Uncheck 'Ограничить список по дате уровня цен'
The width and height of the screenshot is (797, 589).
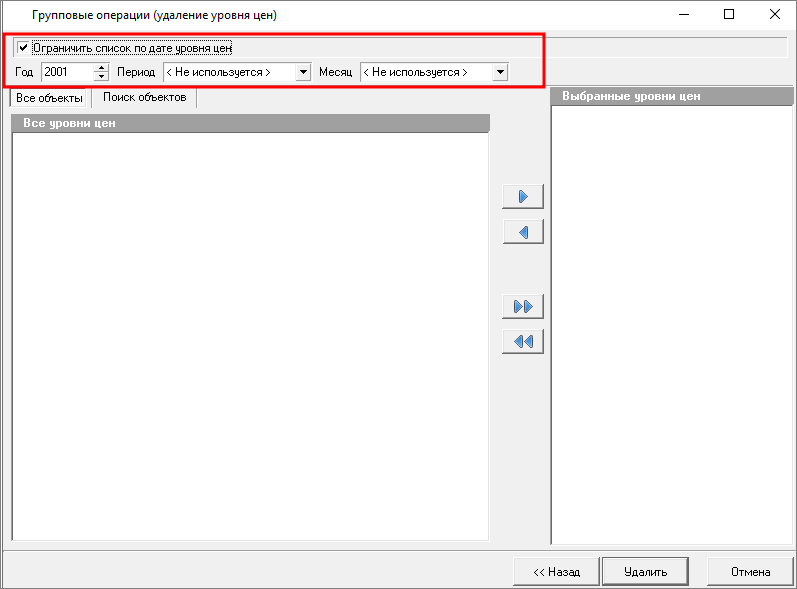click(23, 47)
